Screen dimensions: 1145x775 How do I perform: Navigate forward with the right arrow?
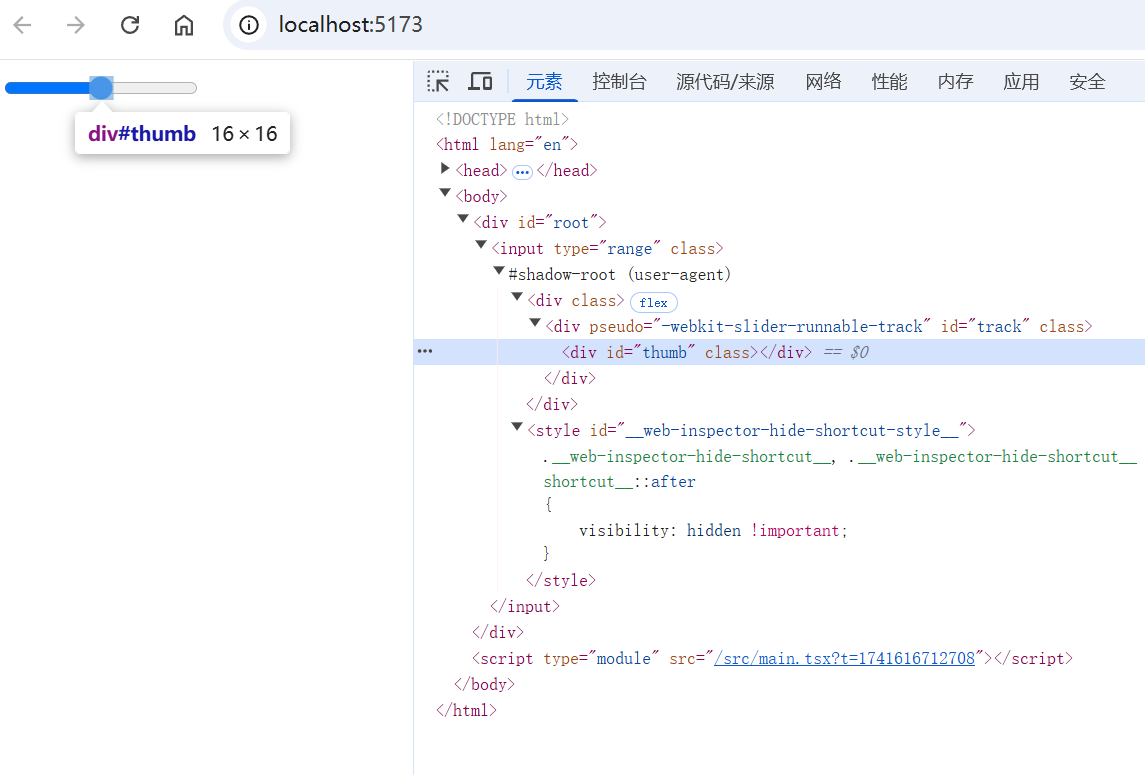tap(76, 25)
